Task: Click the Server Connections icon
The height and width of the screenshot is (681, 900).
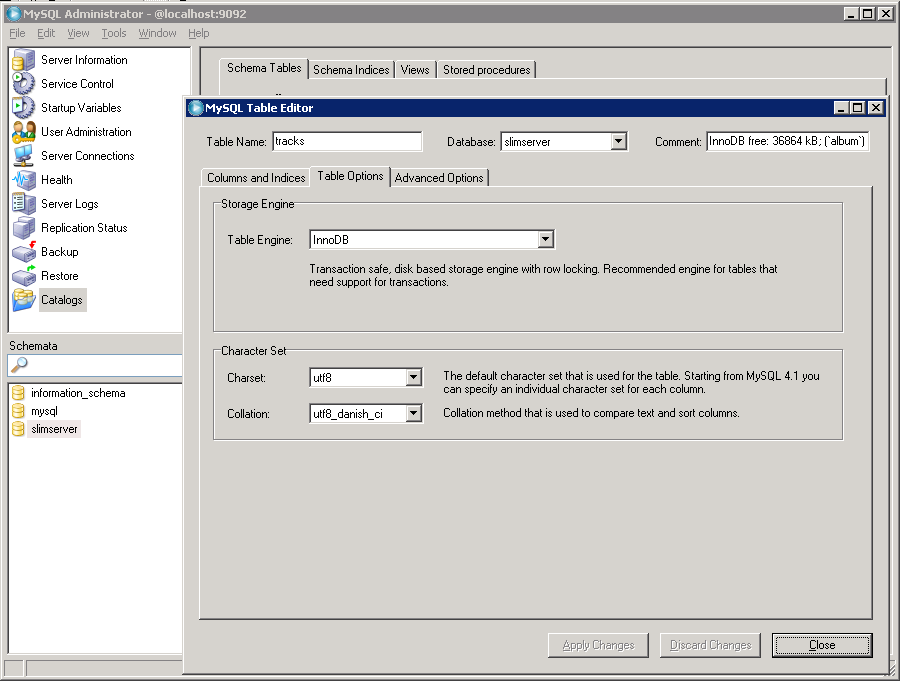Action: click(x=24, y=156)
